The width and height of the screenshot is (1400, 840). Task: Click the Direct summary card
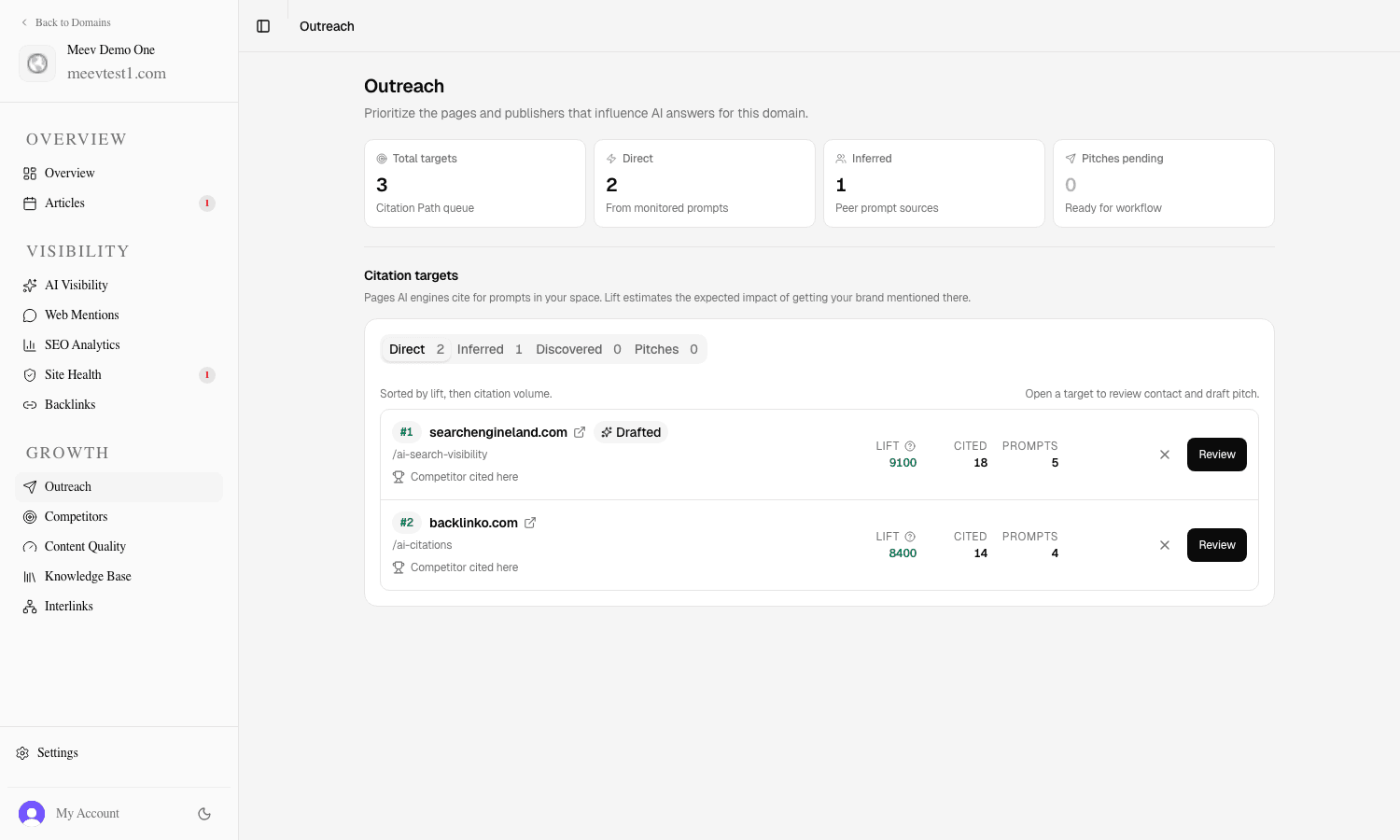click(x=705, y=183)
